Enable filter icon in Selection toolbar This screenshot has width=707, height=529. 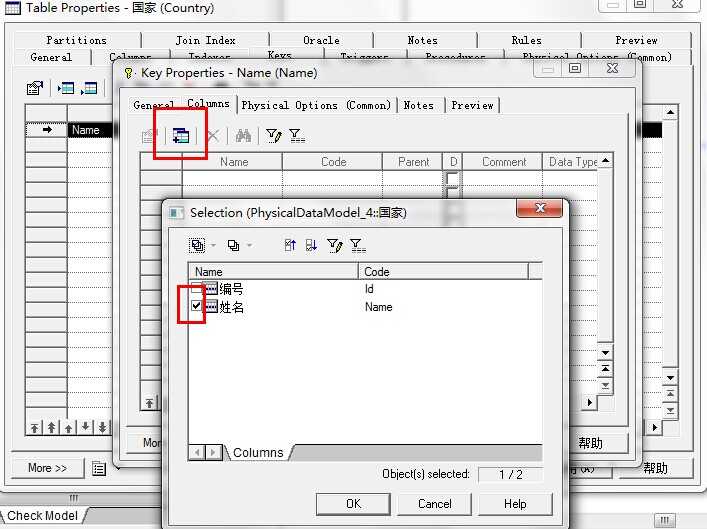[358, 245]
